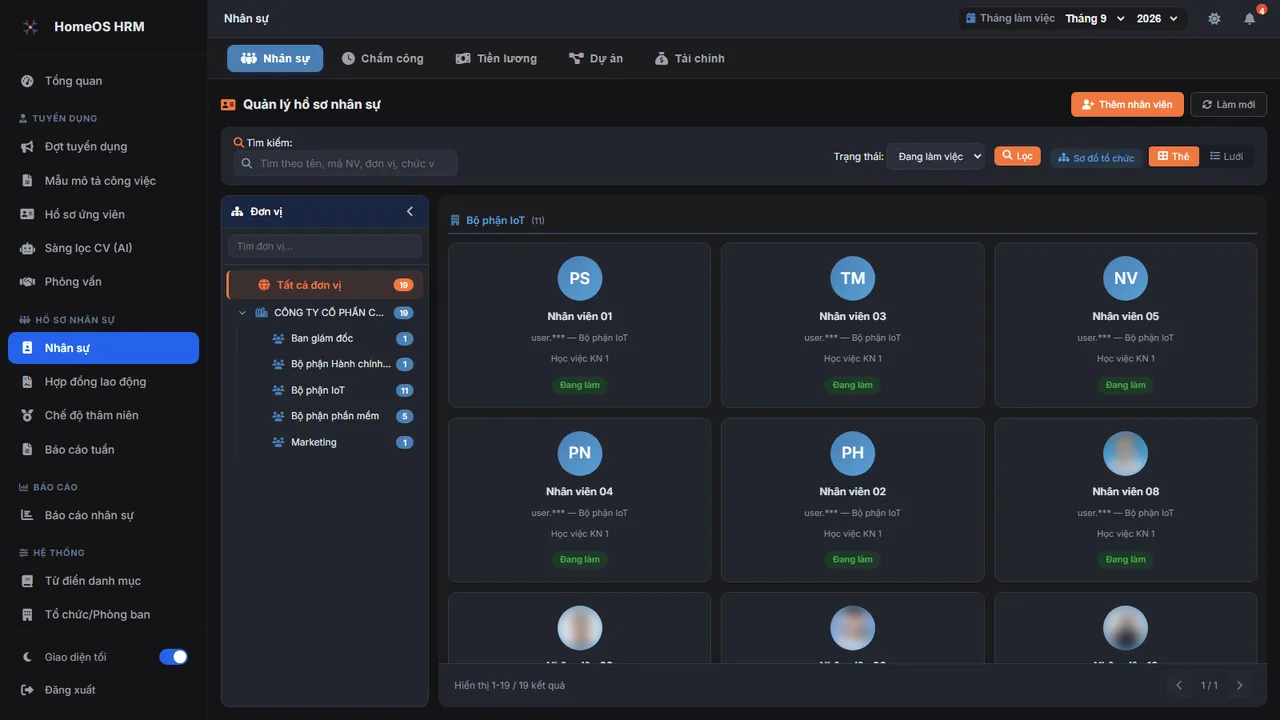This screenshot has height=720, width=1280.
Task: Open the Tháng 9 month dropdown
Action: (1094, 19)
